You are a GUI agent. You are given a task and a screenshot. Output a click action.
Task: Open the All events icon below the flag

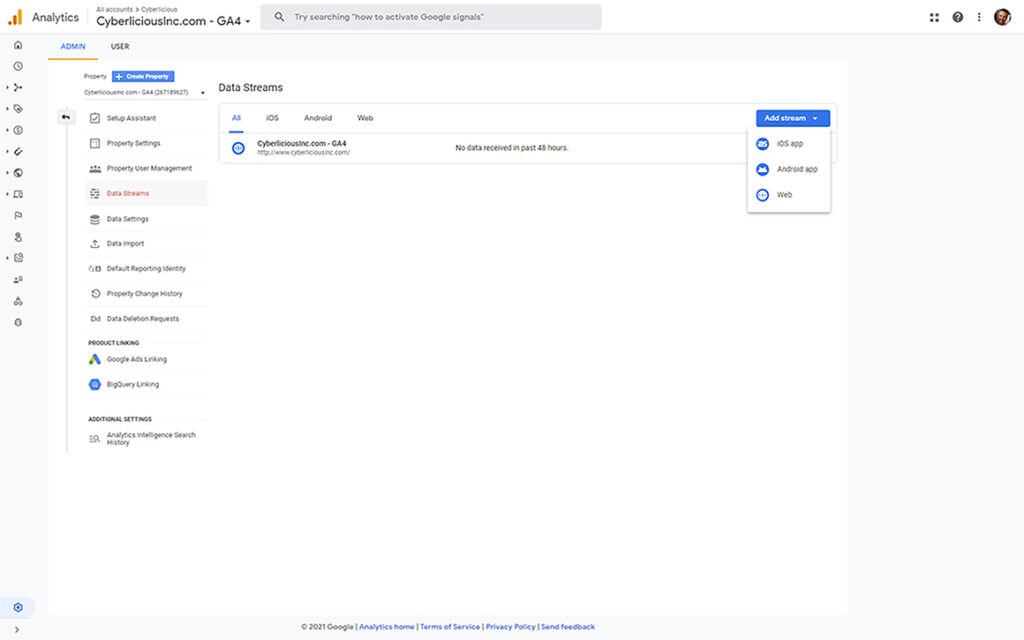click(x=18, y=237)
